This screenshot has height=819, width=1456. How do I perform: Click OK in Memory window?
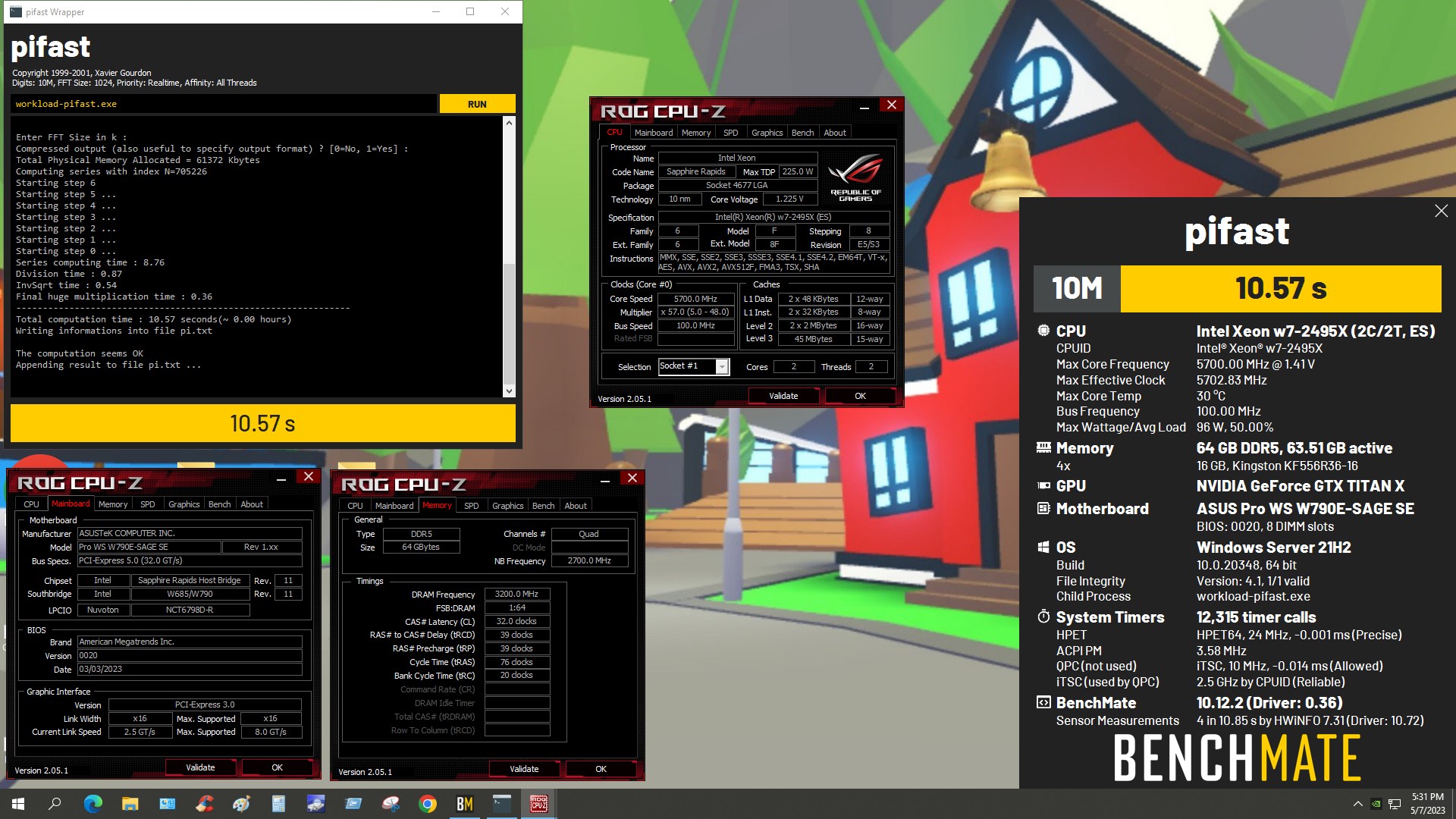[601, 769]
